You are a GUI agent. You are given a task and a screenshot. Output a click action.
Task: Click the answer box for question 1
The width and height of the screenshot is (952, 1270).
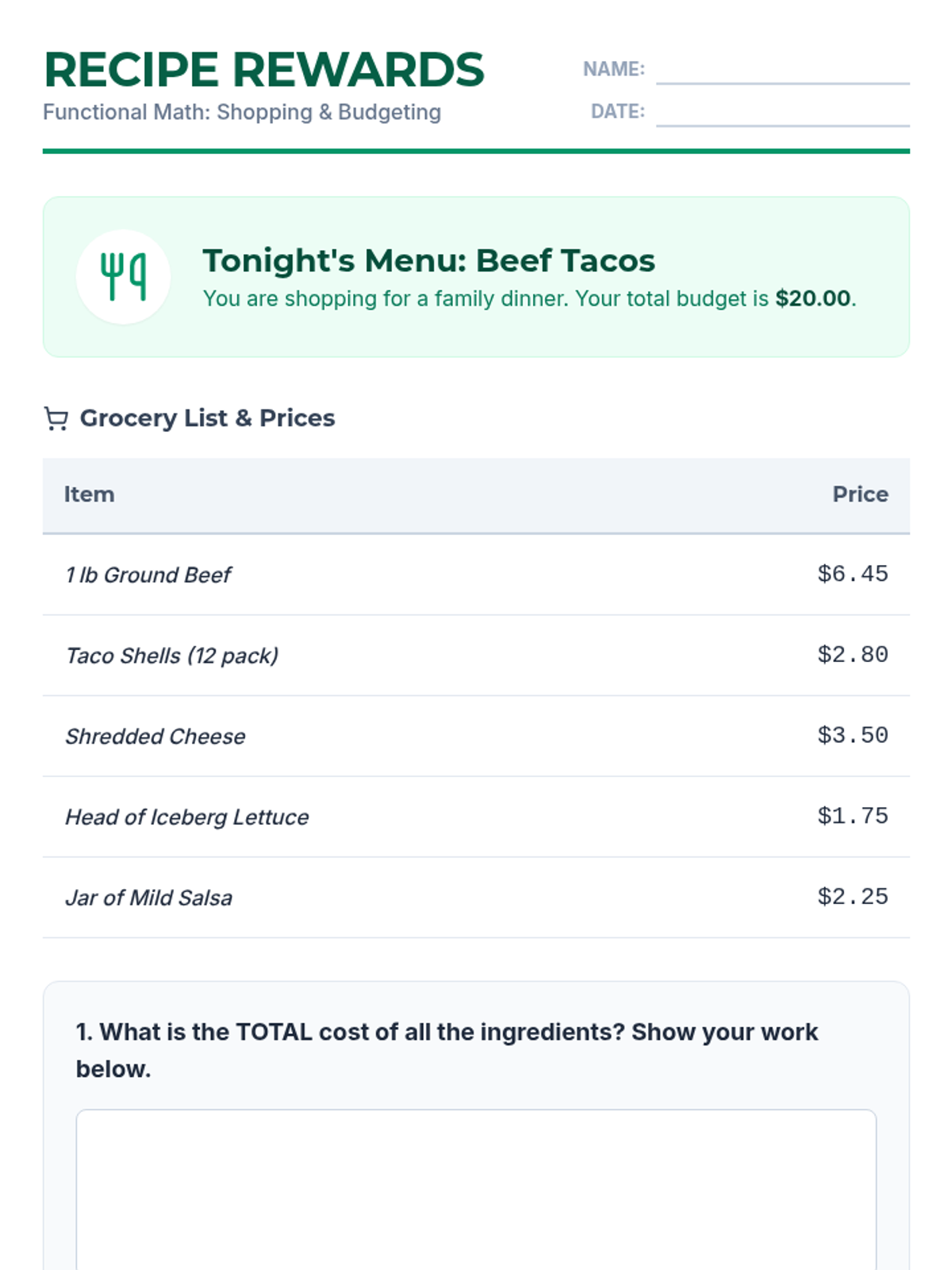coord(476,1189)
